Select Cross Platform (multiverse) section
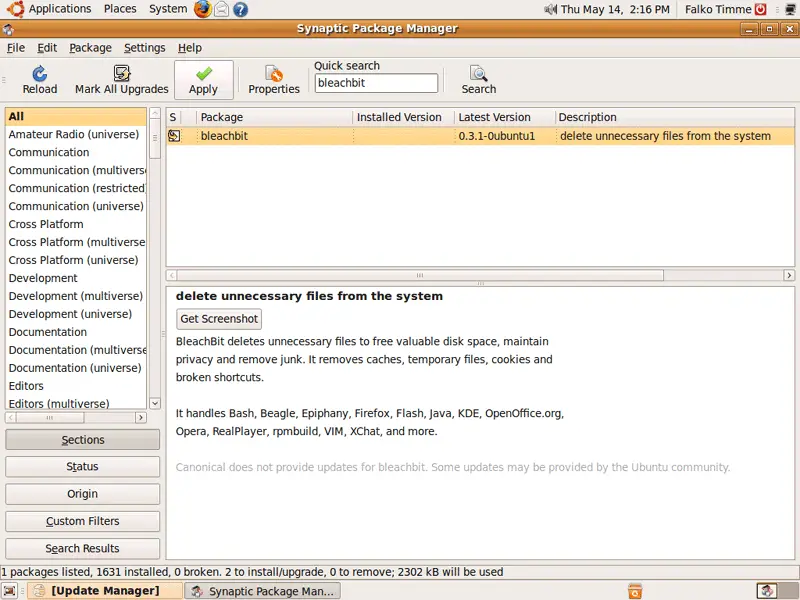 click(x=76, y=242)
